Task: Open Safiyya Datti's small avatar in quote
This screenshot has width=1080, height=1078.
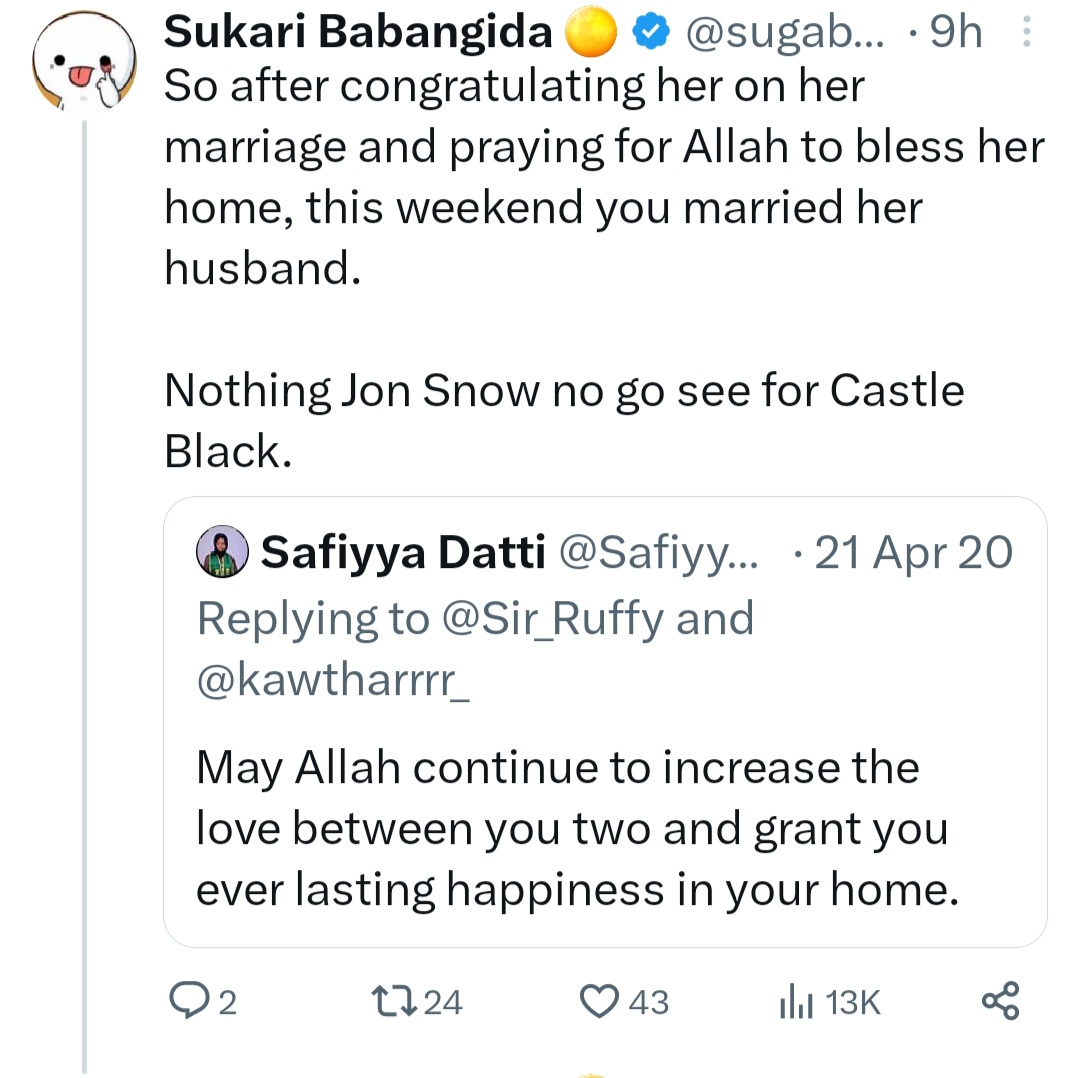Action: [222, 552]
